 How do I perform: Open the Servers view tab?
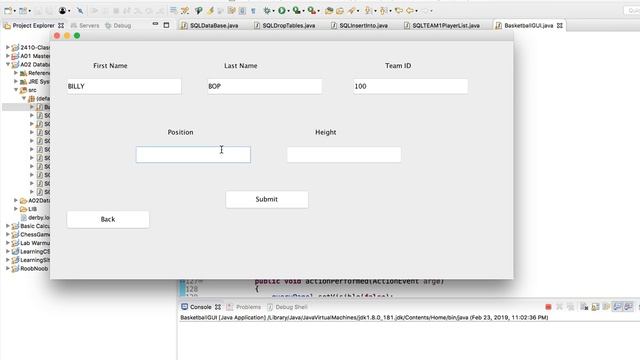pyautogui.click(x=85, y=25)
